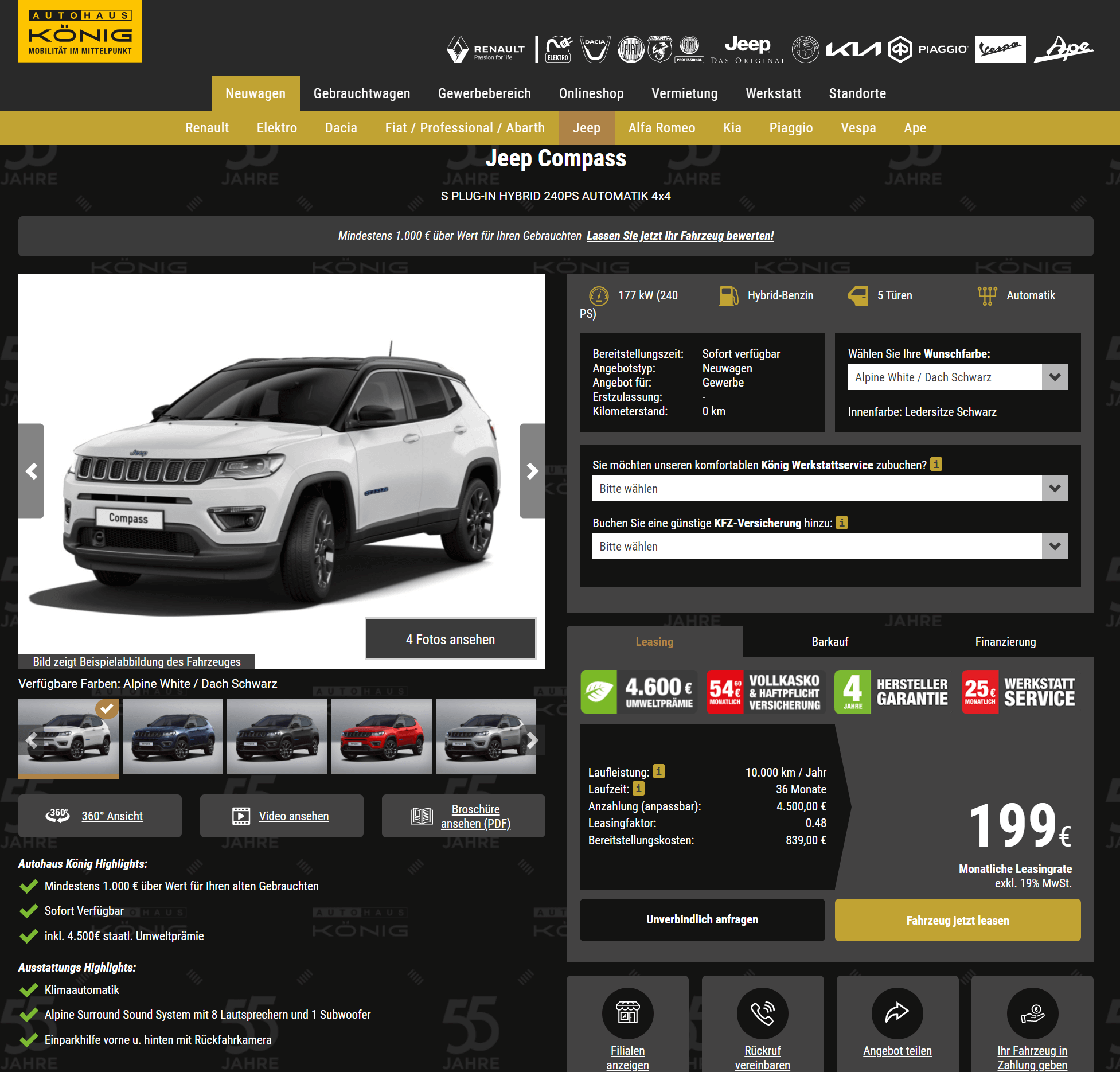Open the Renault brand logo
Image resolution: width=1120 pixels, height=1072 pixels.
pyautogui.click(x=486, y=49)
